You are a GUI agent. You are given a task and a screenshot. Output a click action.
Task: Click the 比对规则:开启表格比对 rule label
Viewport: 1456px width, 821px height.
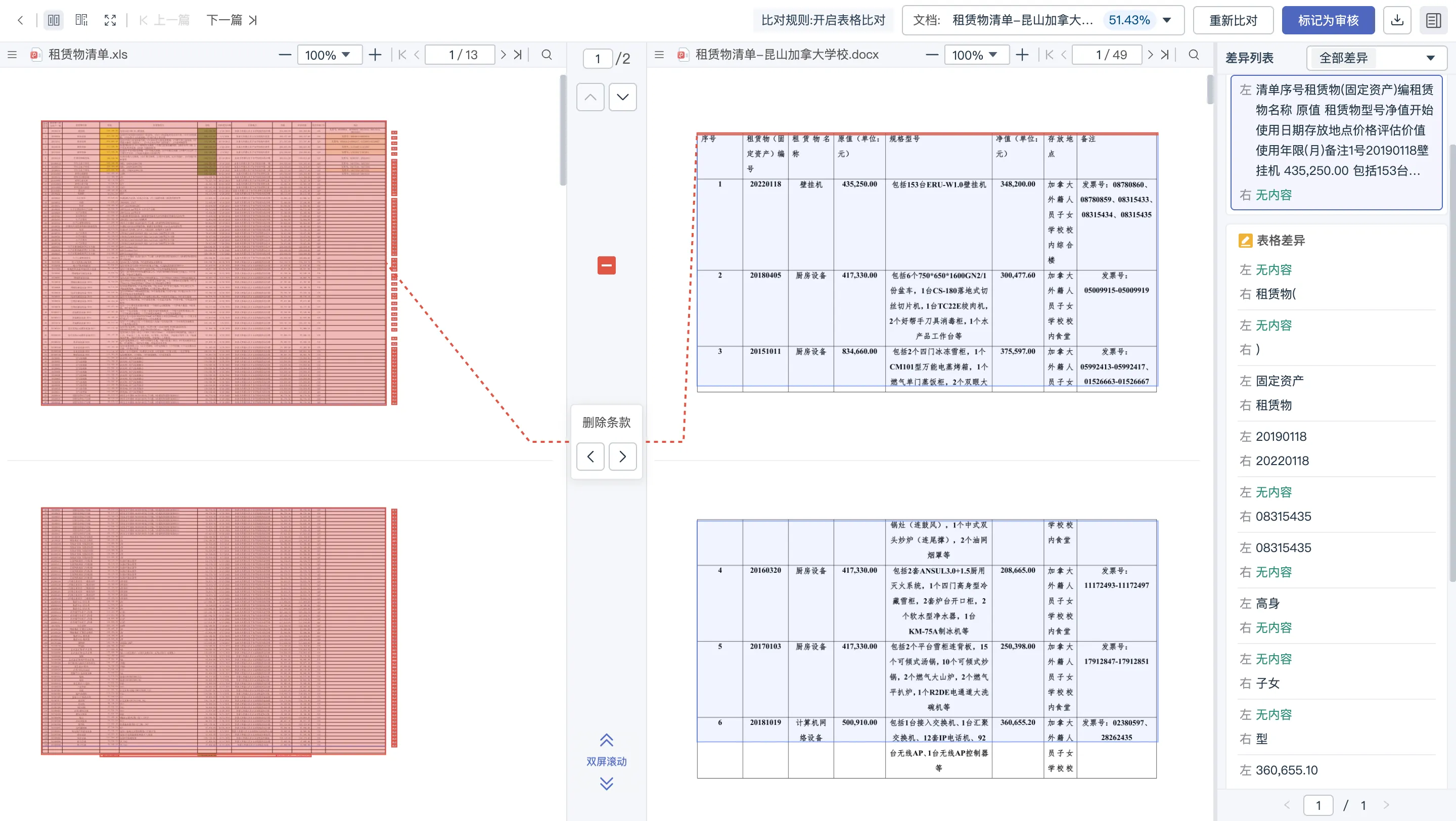click(x=823, y=20)
